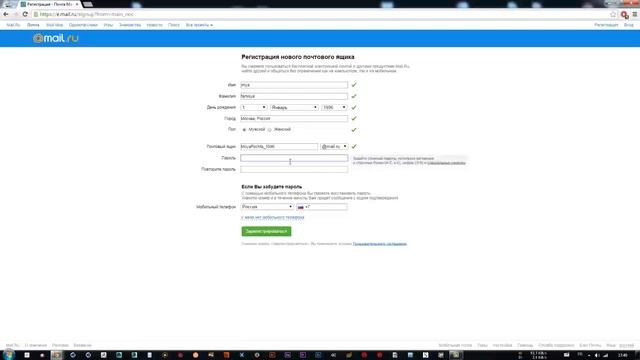The image size is (640, 360).
Task: Click the mobile phone number field
Action: click(x=322, y=207)
